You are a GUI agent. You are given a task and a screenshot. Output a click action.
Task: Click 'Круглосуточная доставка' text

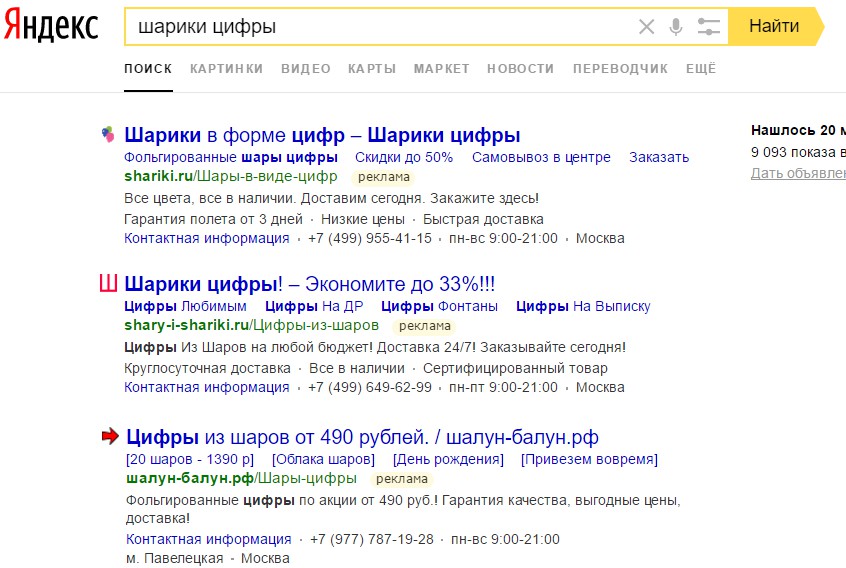click(x=207, y=368)
